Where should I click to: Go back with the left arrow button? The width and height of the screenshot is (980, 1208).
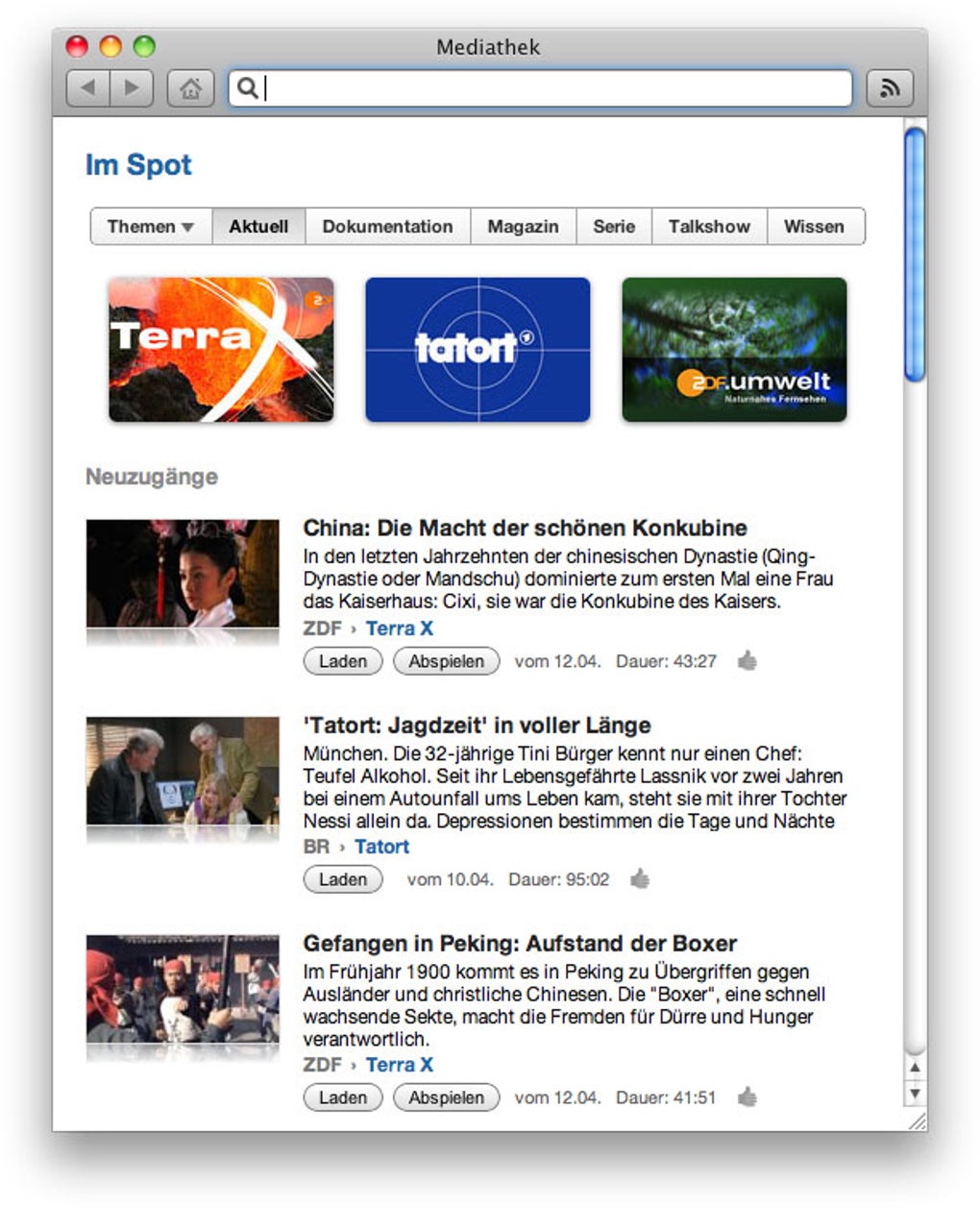[88, 88]
